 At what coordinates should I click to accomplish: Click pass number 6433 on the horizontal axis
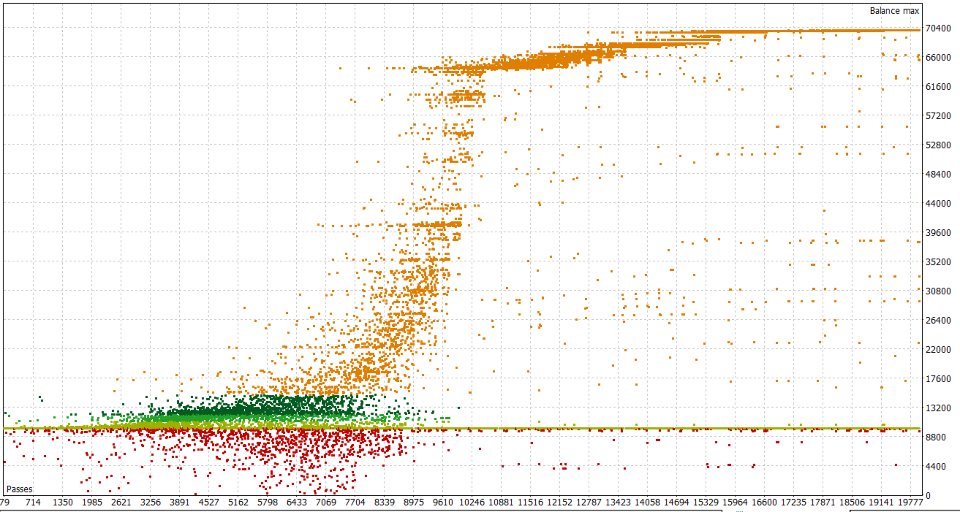point(297,502)
